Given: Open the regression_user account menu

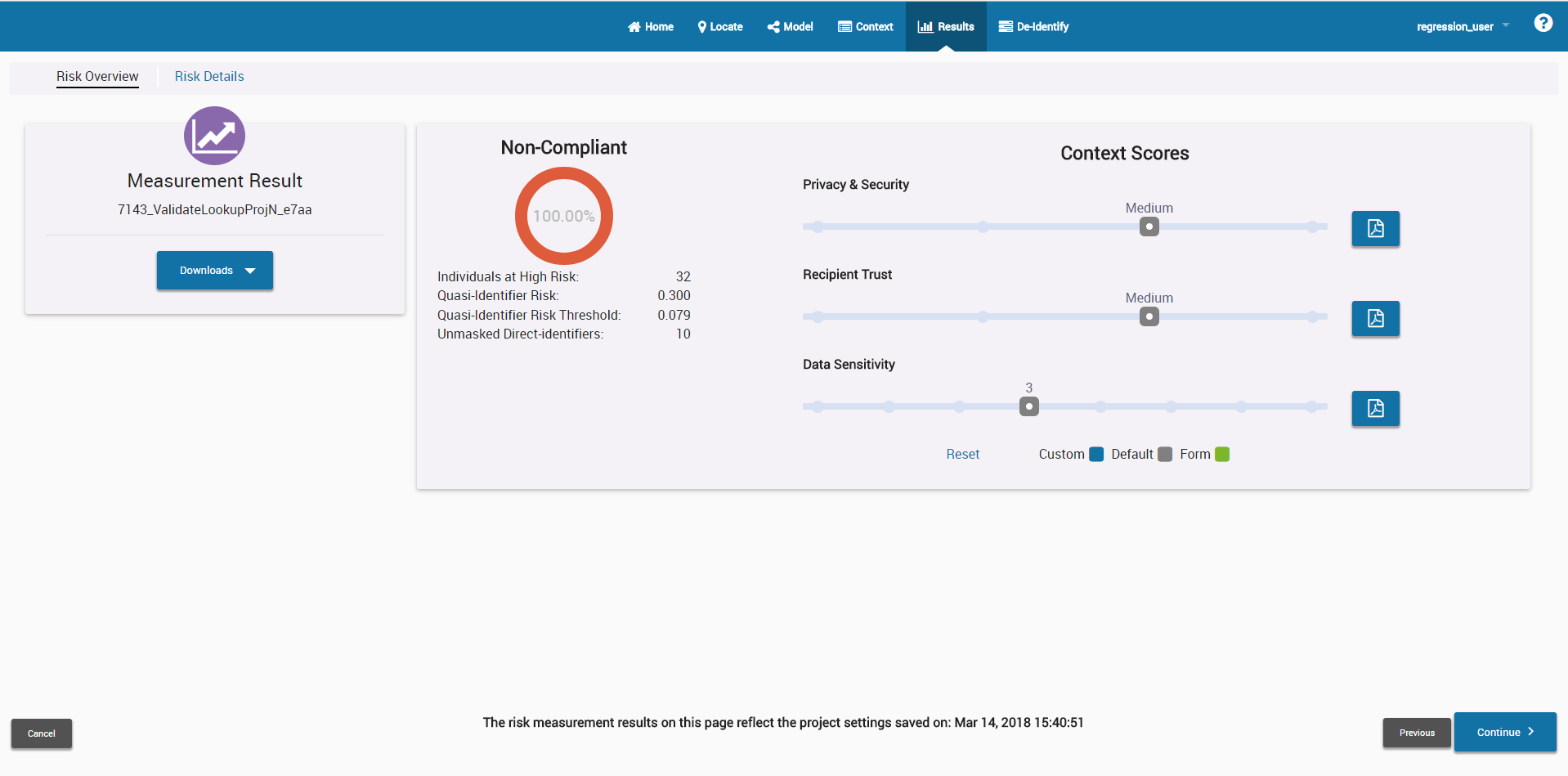Looking at the screenshot, I should [x=1462, y=27].
